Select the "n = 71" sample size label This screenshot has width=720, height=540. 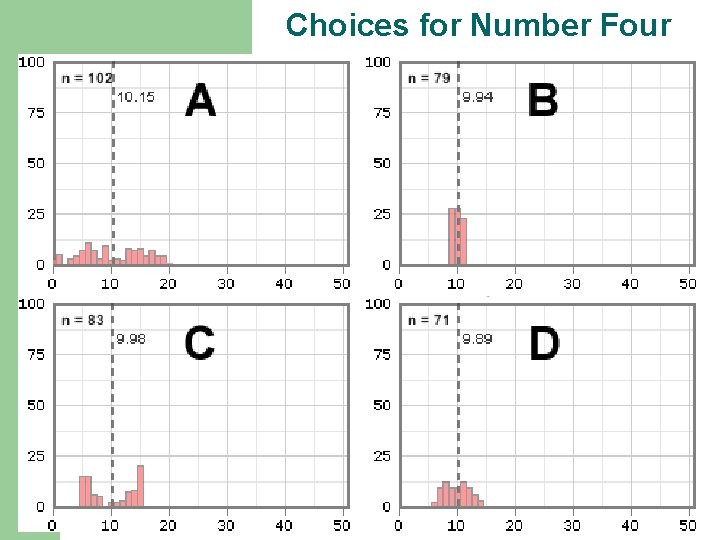pyautogui.click(x=429, y=320)
